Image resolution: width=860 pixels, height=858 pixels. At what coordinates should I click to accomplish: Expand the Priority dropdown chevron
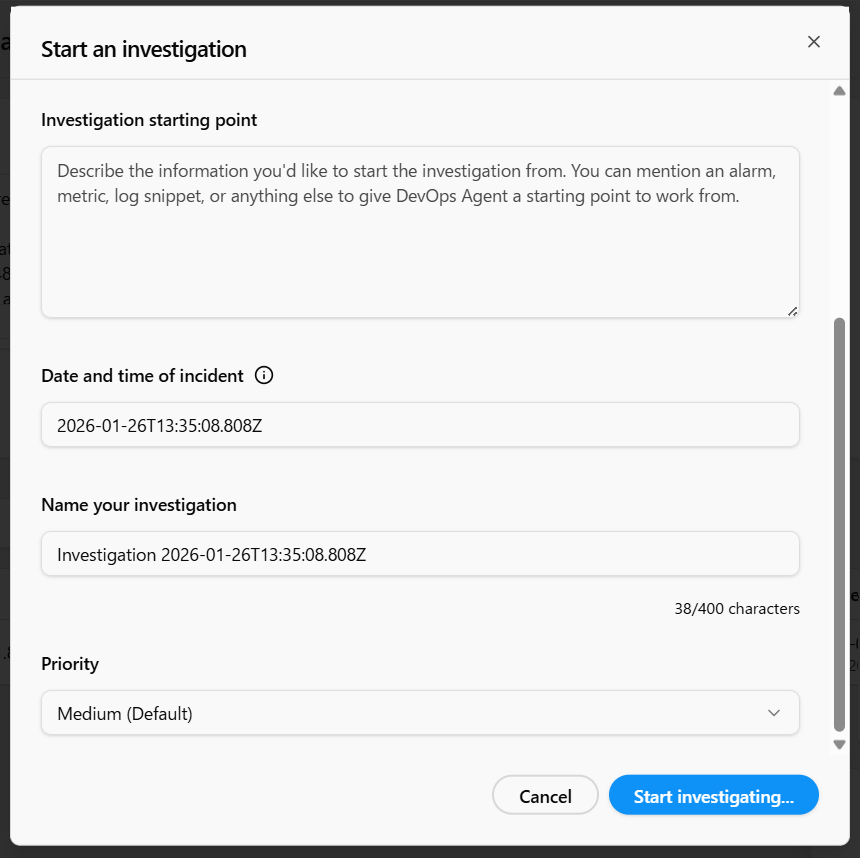point(773,713)
